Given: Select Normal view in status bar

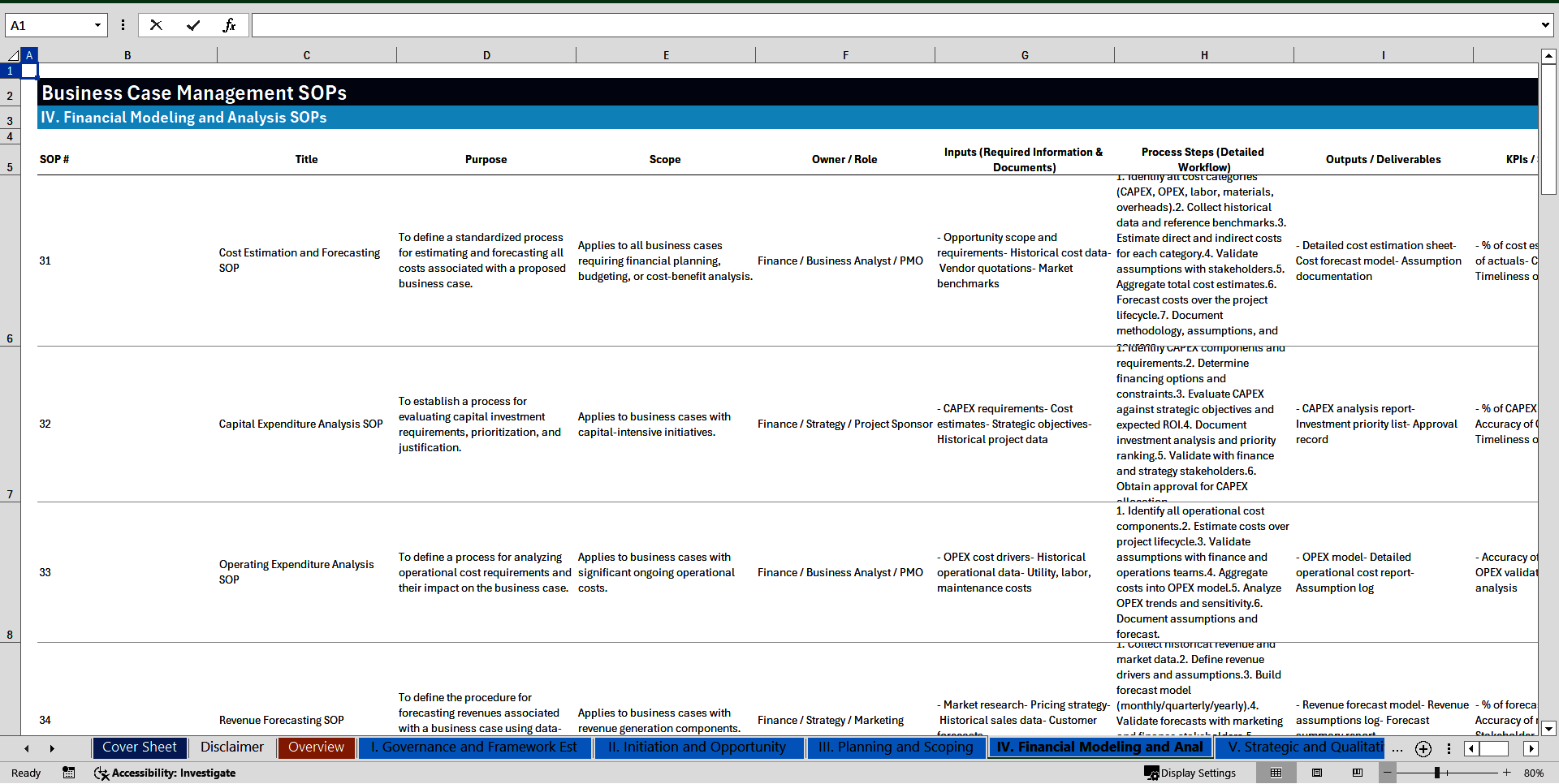Looking at the screenshot, I should [x=1276, y=773].
